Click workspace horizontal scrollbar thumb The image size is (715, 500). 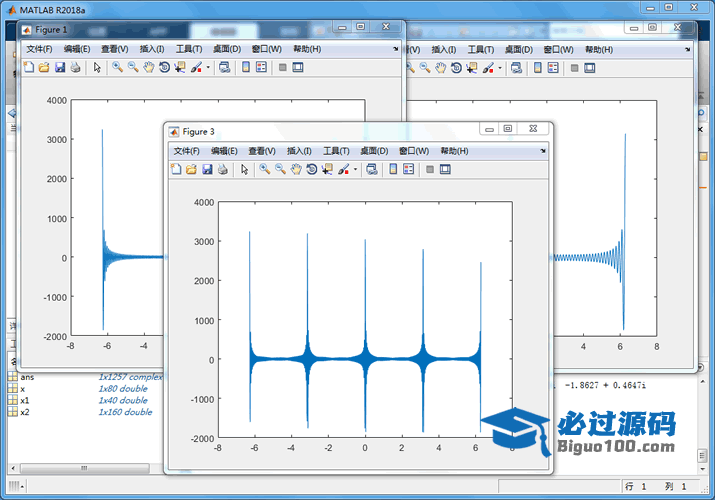point(84,468)
